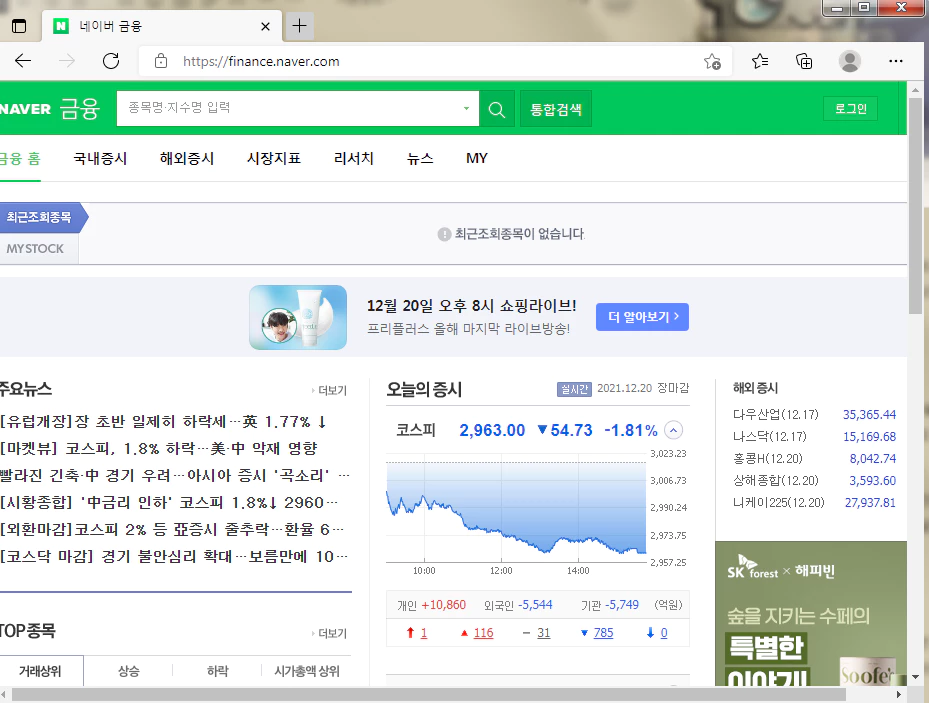Click the 더 알아보기 button

(x=642, y=317)
